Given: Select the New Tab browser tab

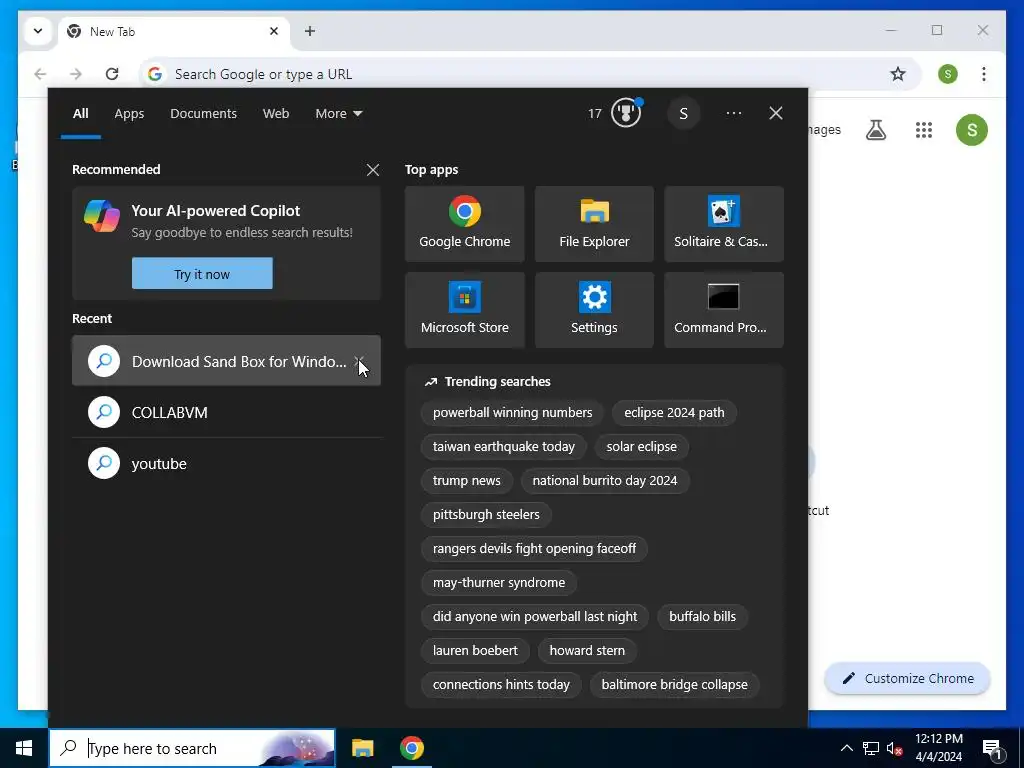Looking at the screenshot, I should (175, 31).
